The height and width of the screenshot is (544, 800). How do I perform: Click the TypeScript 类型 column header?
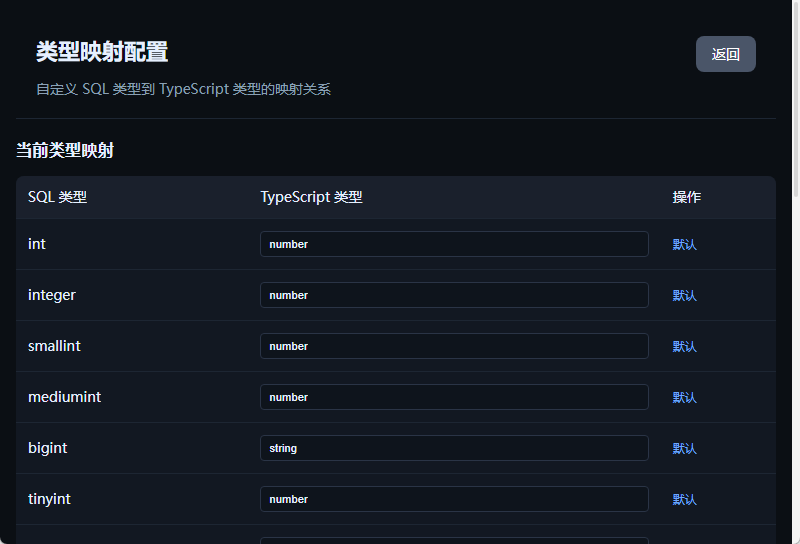pyautogui.click(x=311, y=197)
